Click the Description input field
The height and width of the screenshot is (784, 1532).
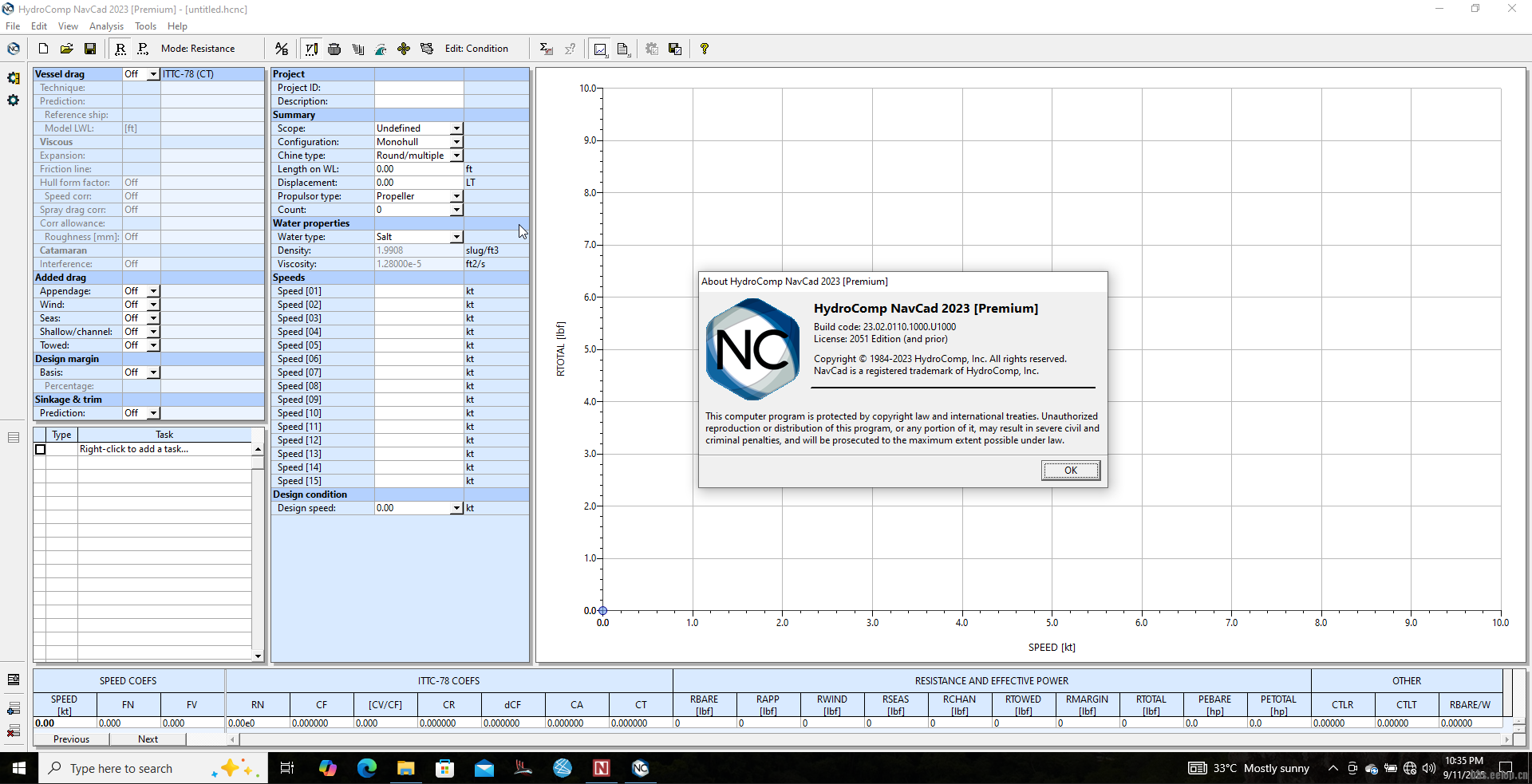point(419,101)
